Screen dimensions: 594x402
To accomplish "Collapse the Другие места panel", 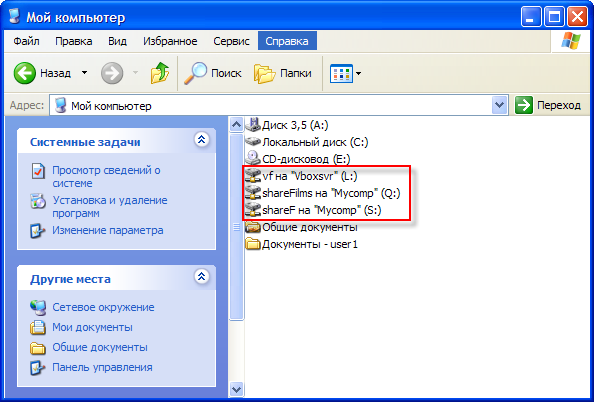I will click(x=202, y=277).
